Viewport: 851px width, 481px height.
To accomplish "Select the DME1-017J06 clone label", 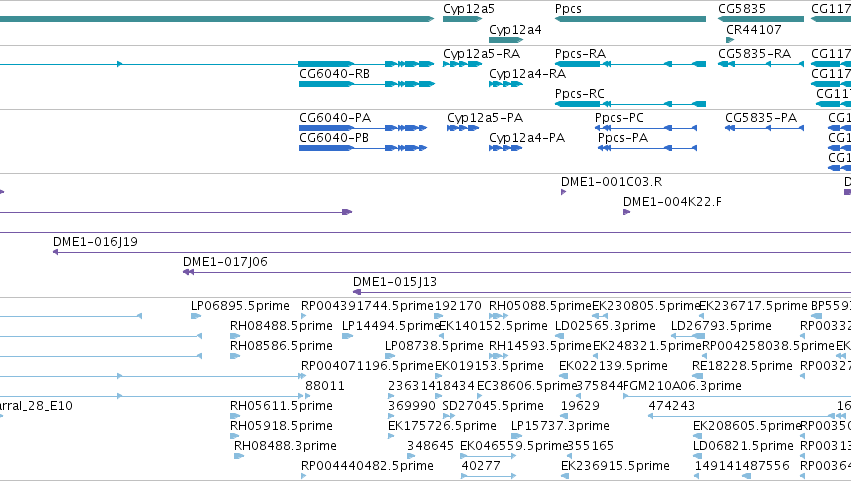I will 225,262.
